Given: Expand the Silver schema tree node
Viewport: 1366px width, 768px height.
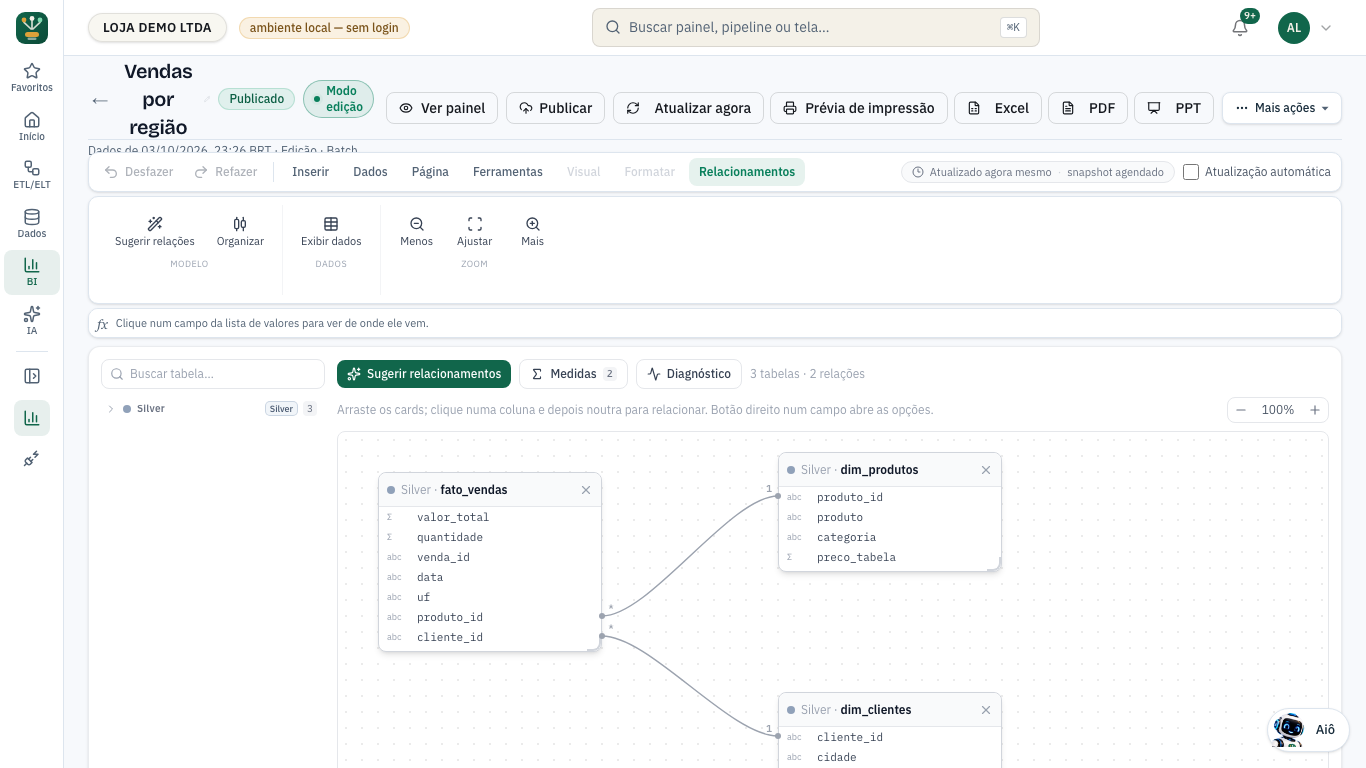Looking at the screenshot, I should coord(111,409).
